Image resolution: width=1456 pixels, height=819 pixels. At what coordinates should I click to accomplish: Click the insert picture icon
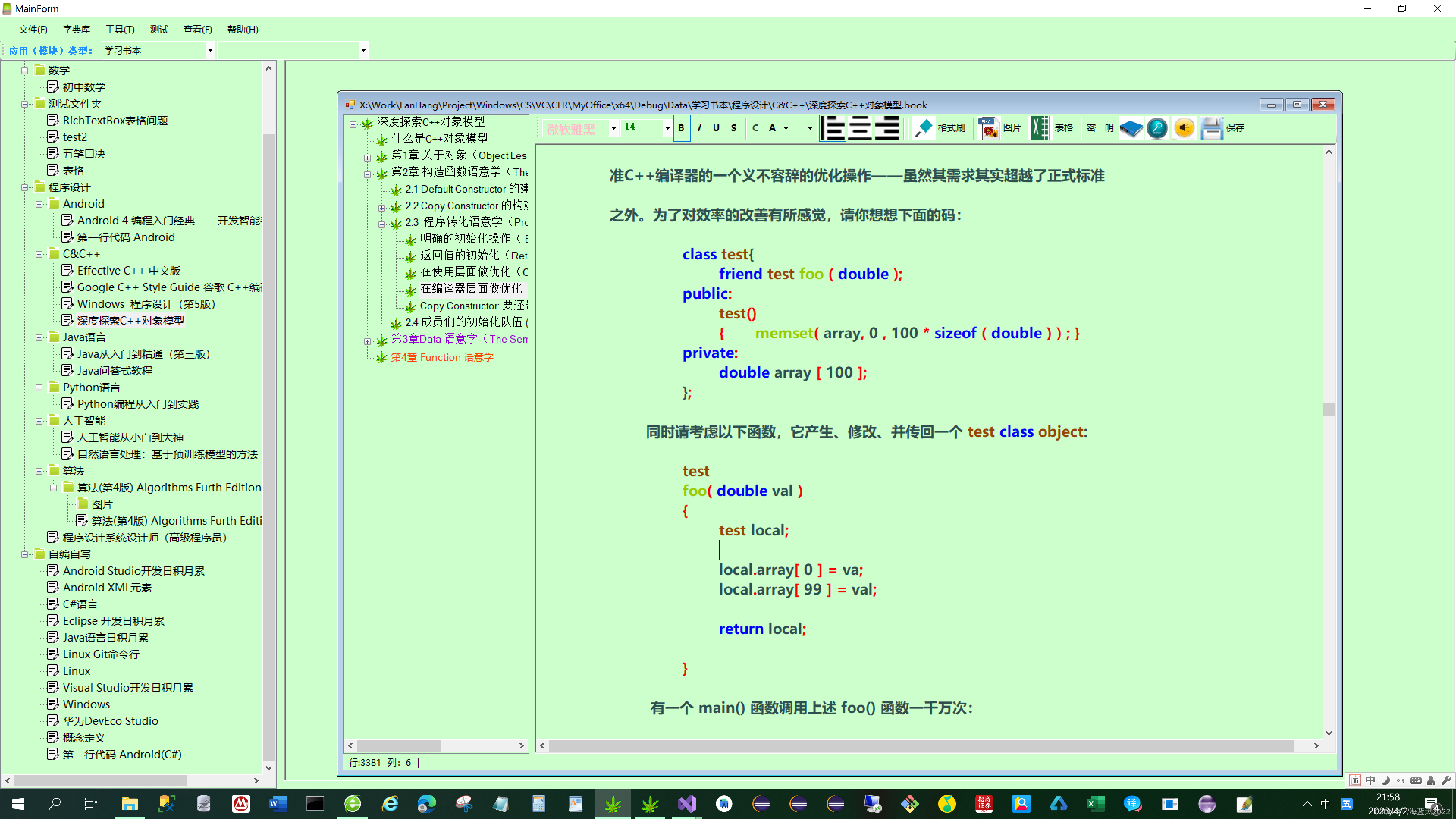988,128
